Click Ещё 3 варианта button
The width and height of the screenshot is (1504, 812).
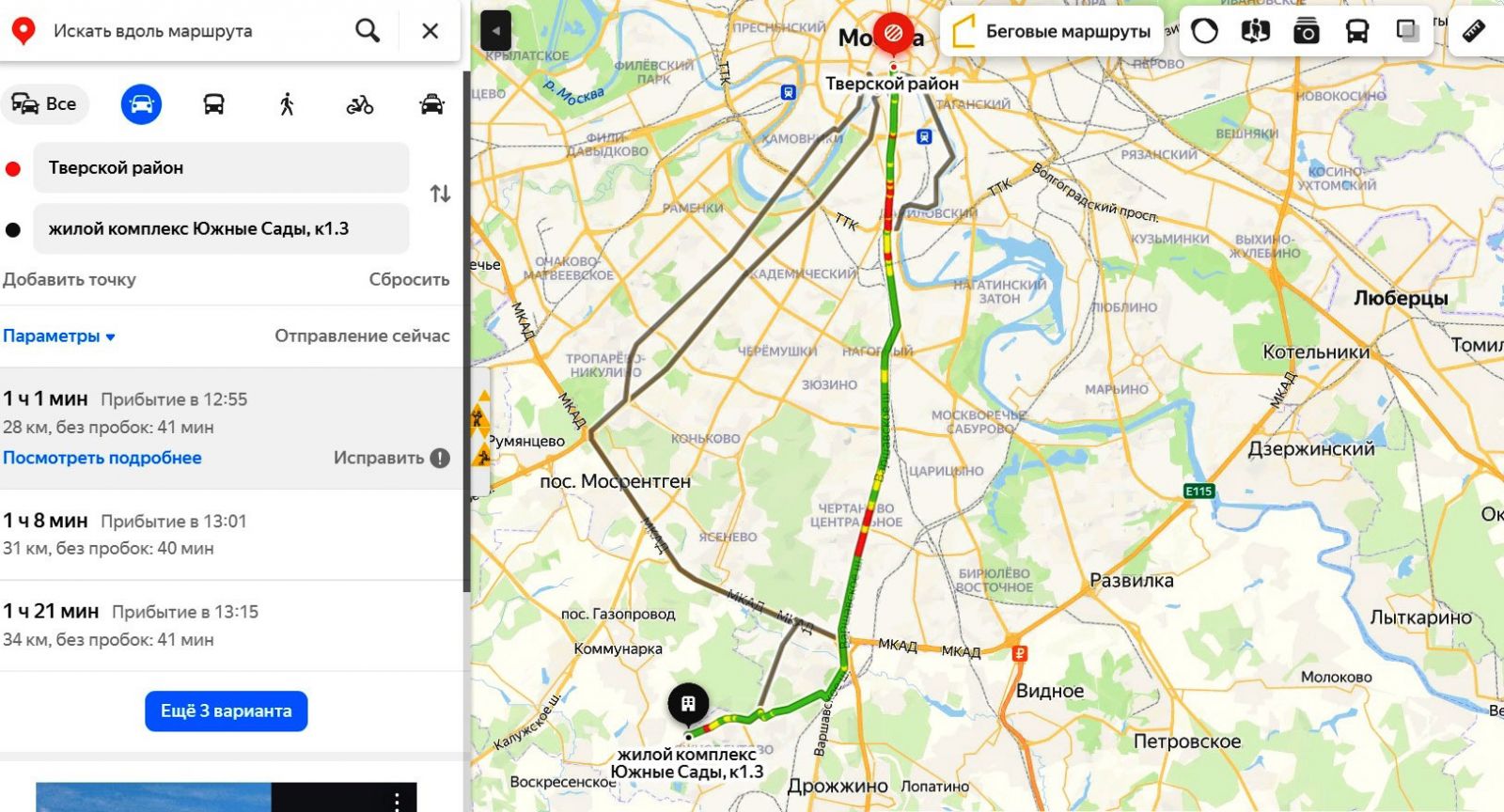226,711
